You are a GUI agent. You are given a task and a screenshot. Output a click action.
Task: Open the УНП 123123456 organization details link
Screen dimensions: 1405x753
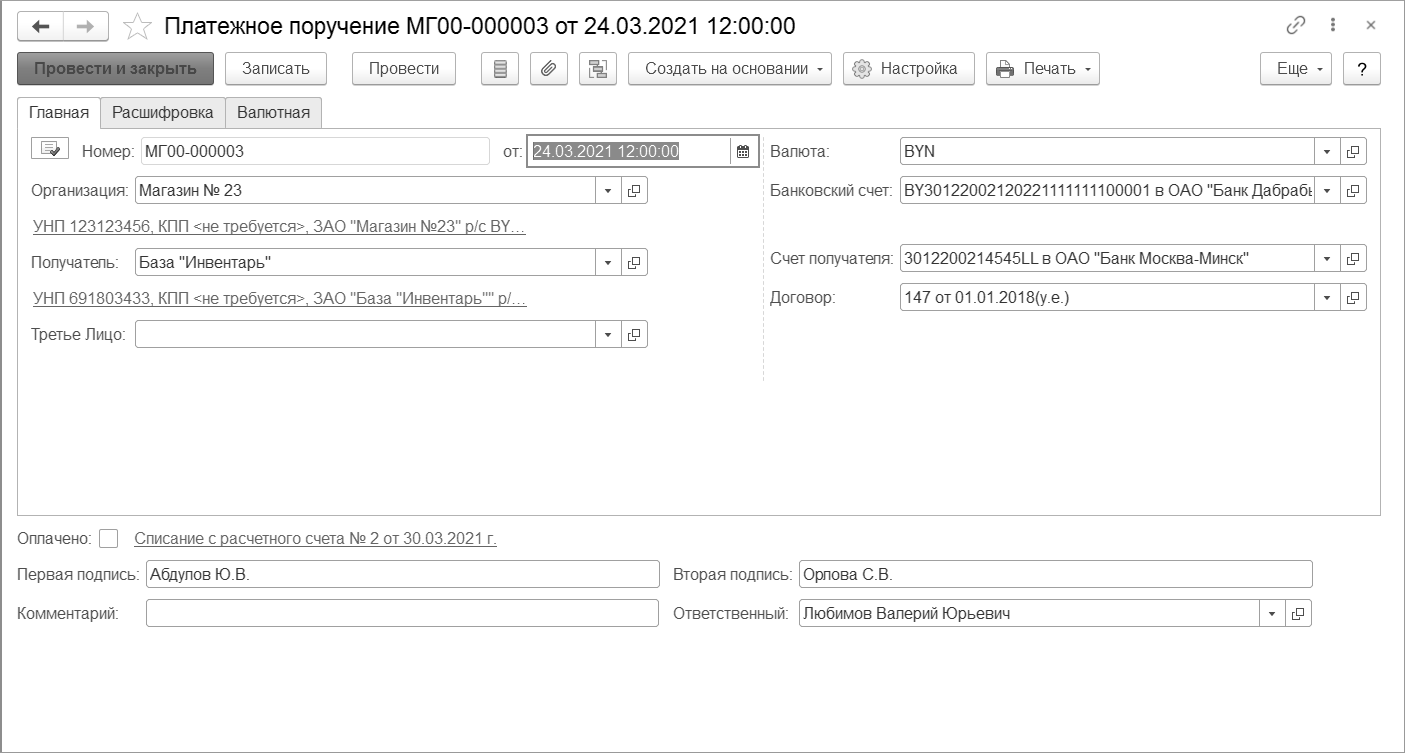pos(279,227)
